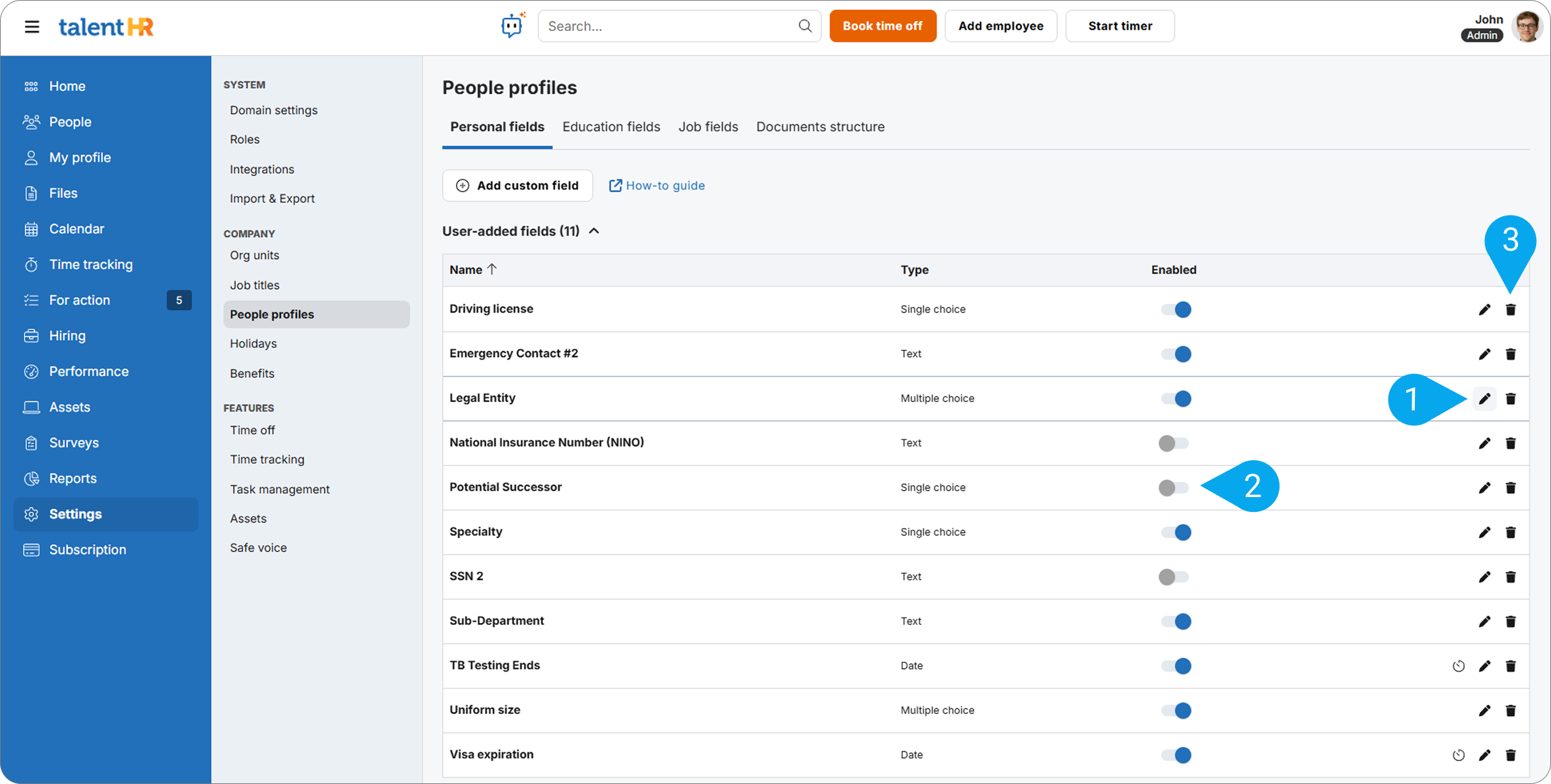Turn on the SSN 2 toggle
Image resolution: width=1551 pixels, height=784 pixels.
1174,577
